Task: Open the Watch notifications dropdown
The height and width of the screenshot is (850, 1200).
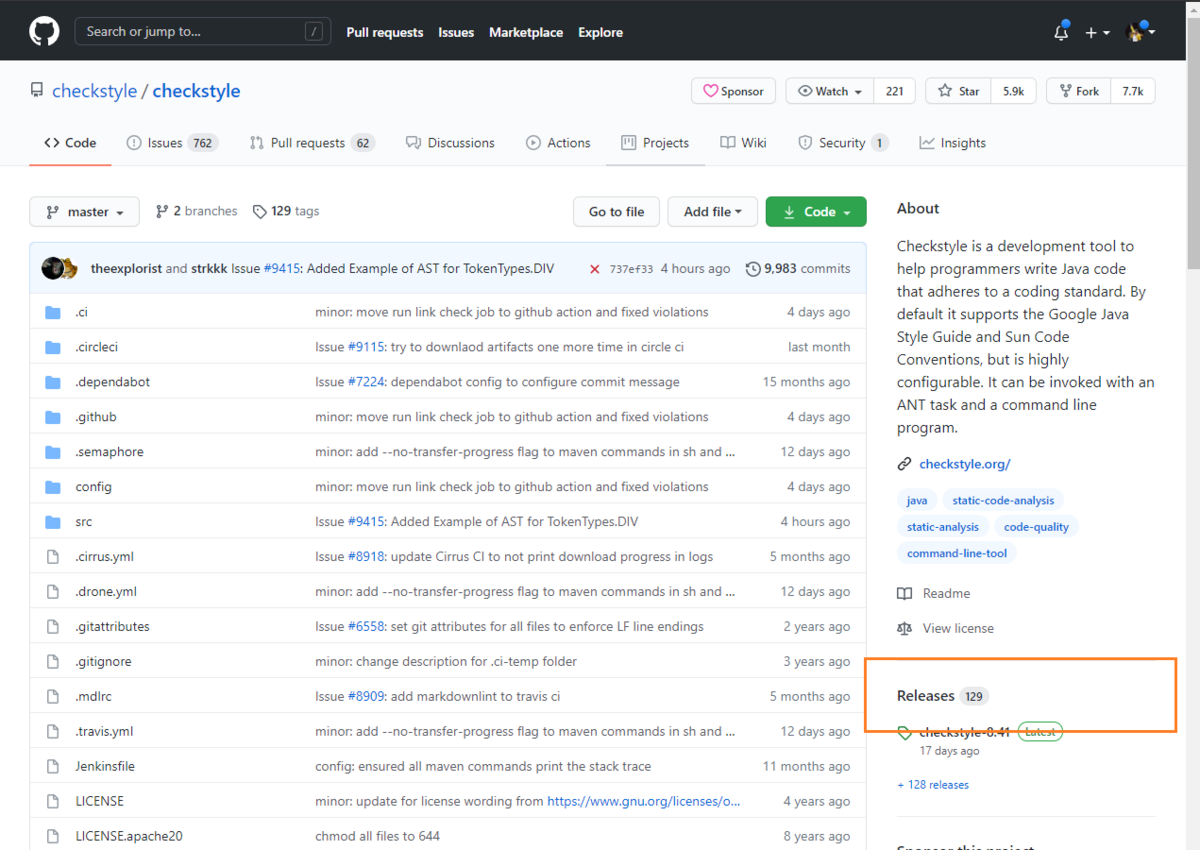Action: pos(830,91)
